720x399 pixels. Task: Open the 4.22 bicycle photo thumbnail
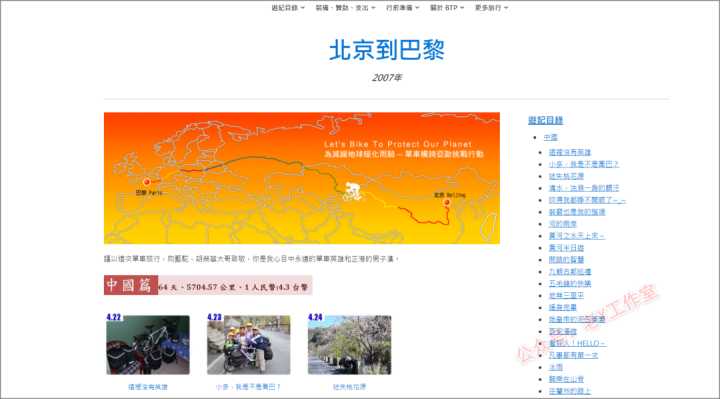tap(148, 344)
